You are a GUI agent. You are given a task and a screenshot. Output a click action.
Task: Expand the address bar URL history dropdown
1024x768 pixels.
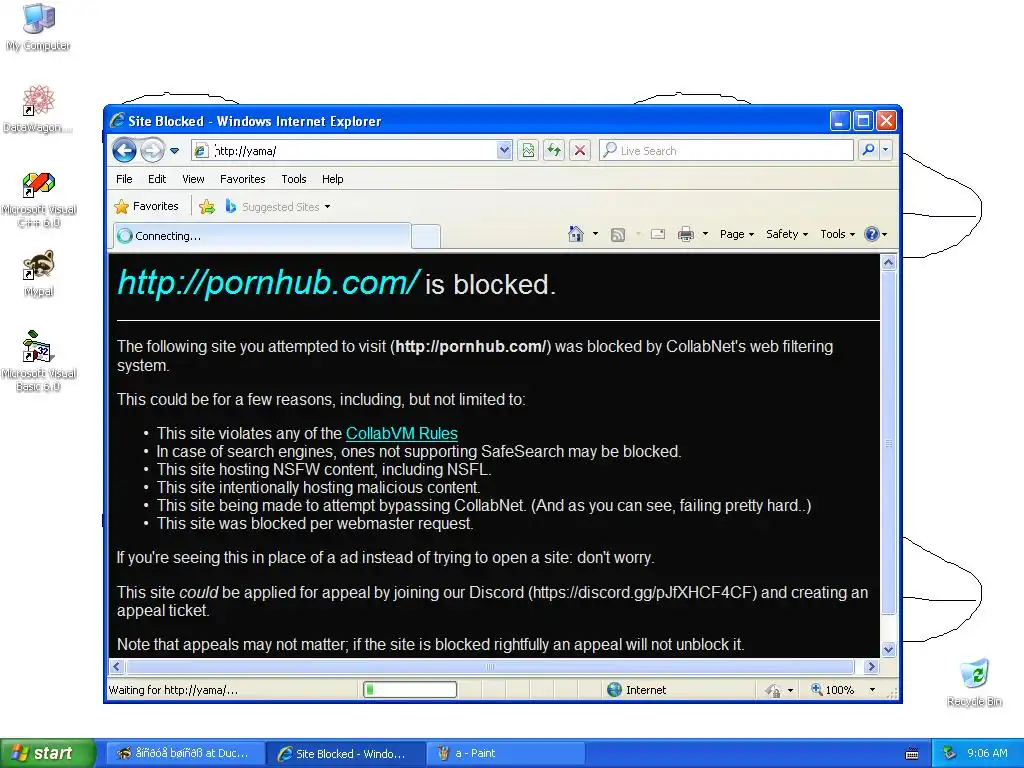[x=504, y=151]
